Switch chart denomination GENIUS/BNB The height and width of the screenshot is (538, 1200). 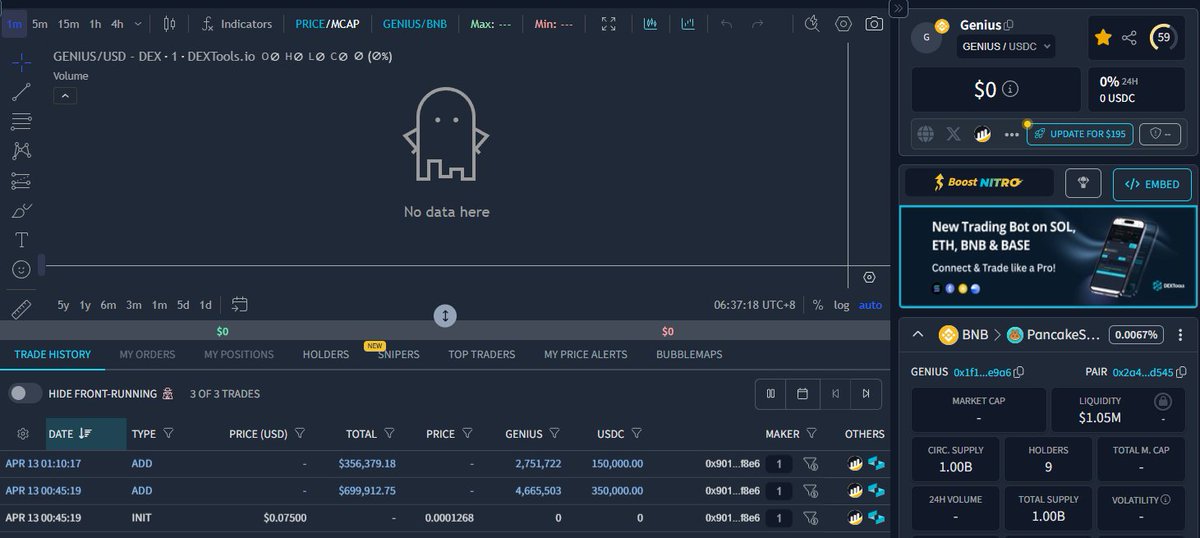tap(415, 23)
